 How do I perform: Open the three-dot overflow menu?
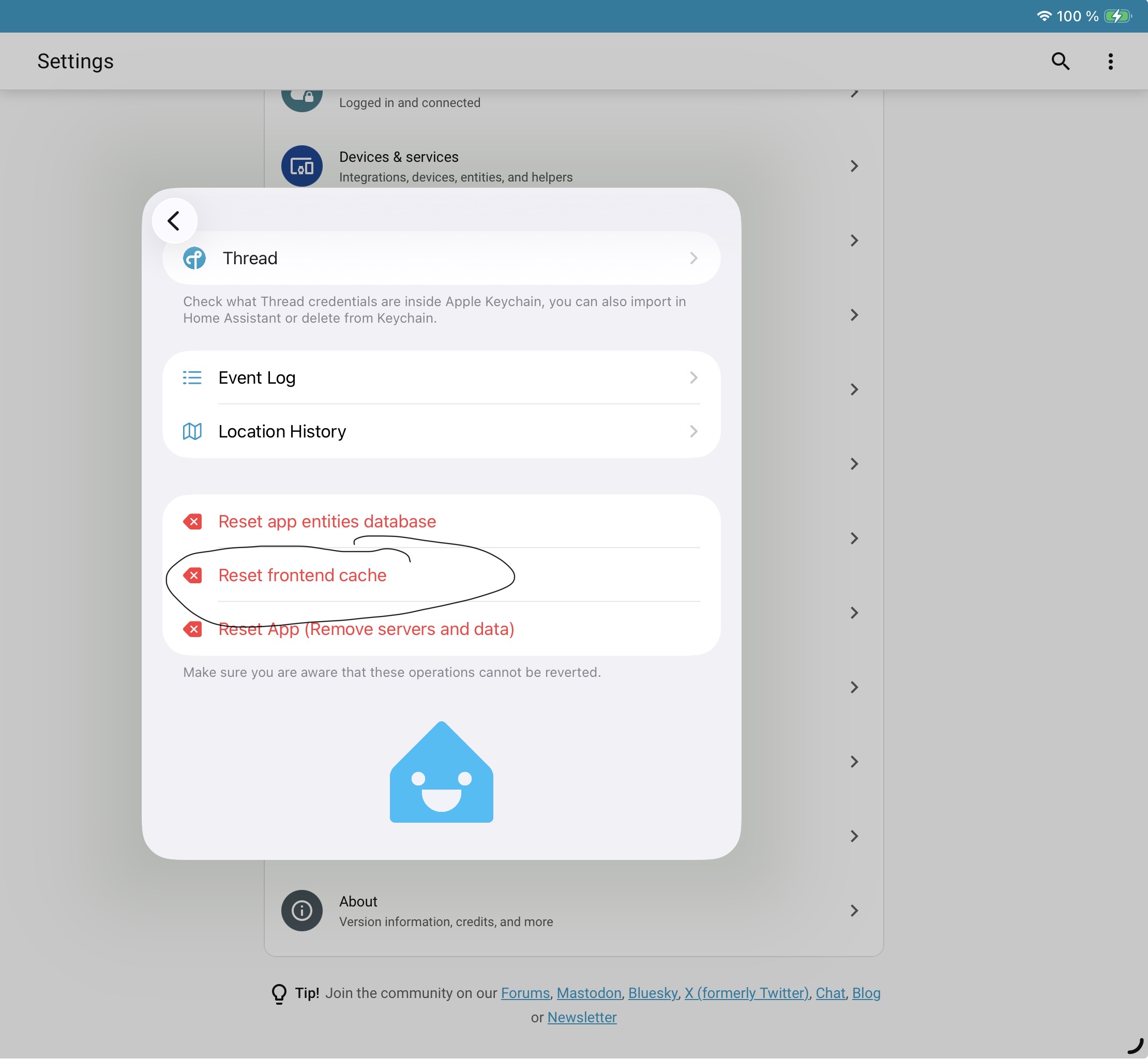point(1110,62)
